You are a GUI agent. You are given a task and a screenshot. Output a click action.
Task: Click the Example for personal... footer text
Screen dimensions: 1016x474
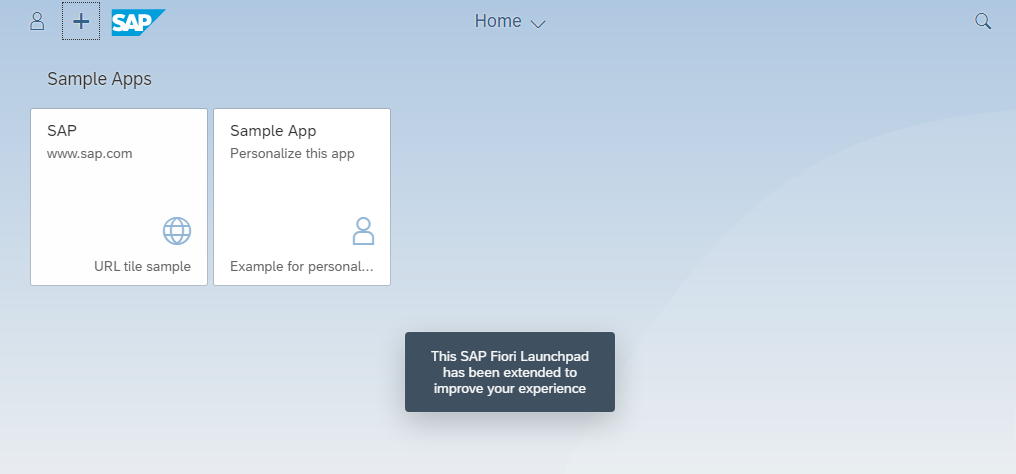click(x=302, y=266)
